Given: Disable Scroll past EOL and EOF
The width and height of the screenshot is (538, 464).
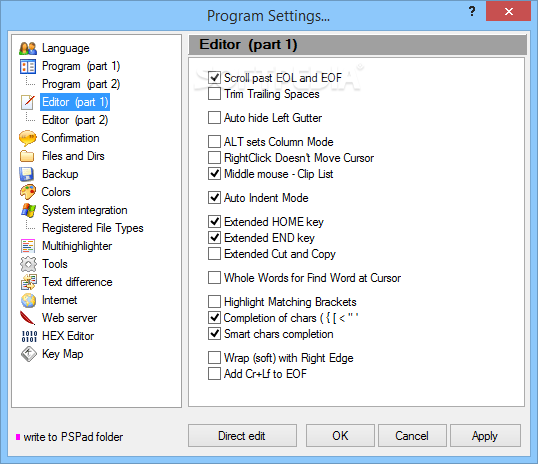Looking at the screenshot, I should [214, 78].
